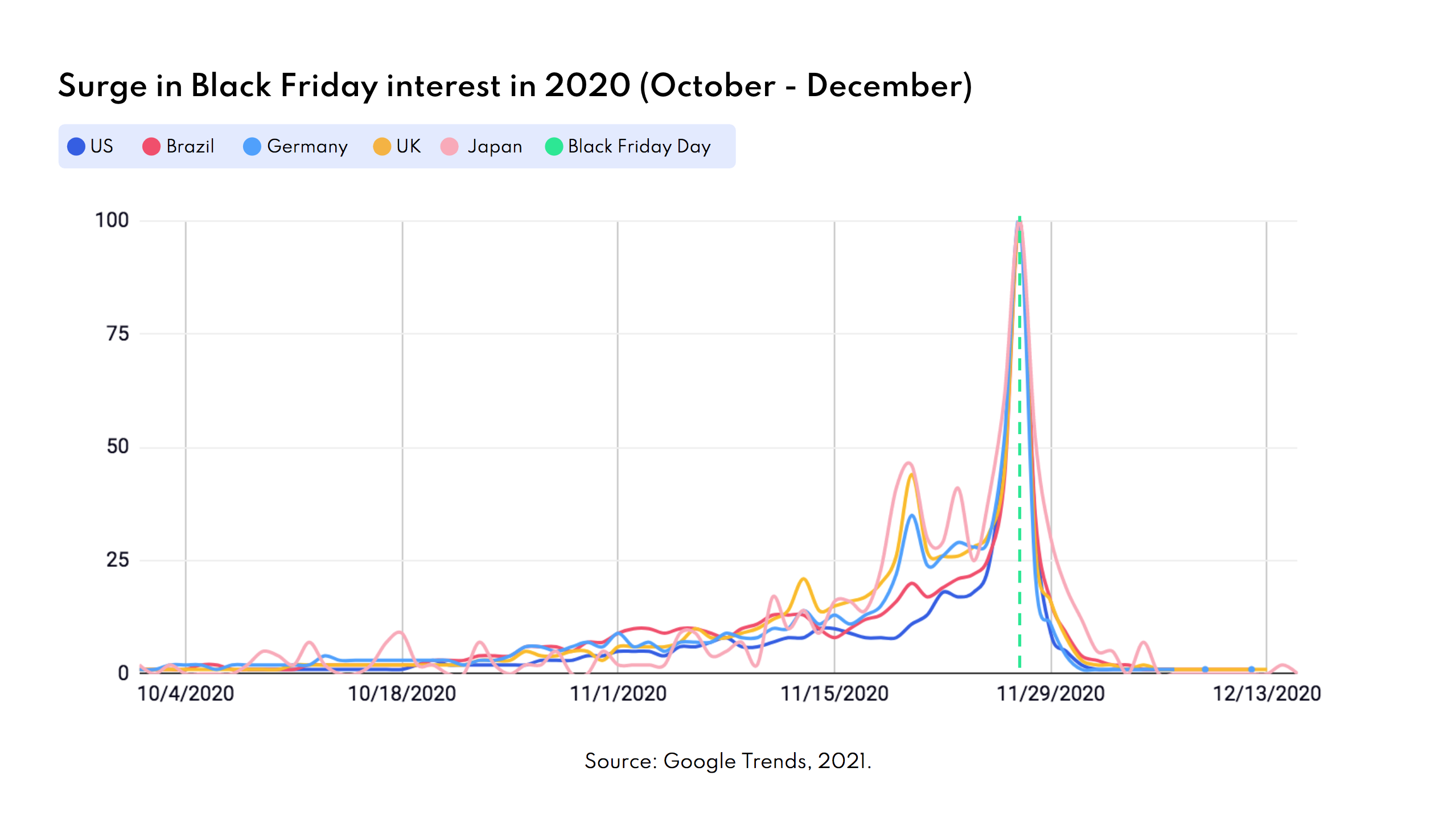Select the Japan legend label
1456x817 pixels.
coord(495,147)
